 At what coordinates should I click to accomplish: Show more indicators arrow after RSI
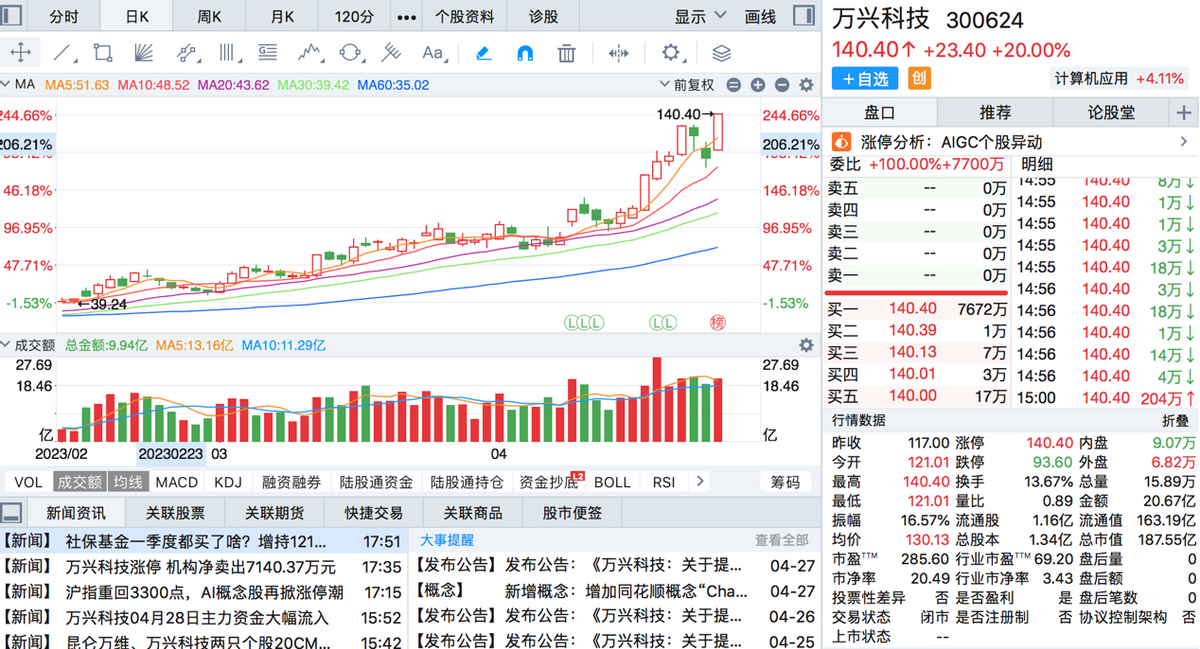pos(700,481)
